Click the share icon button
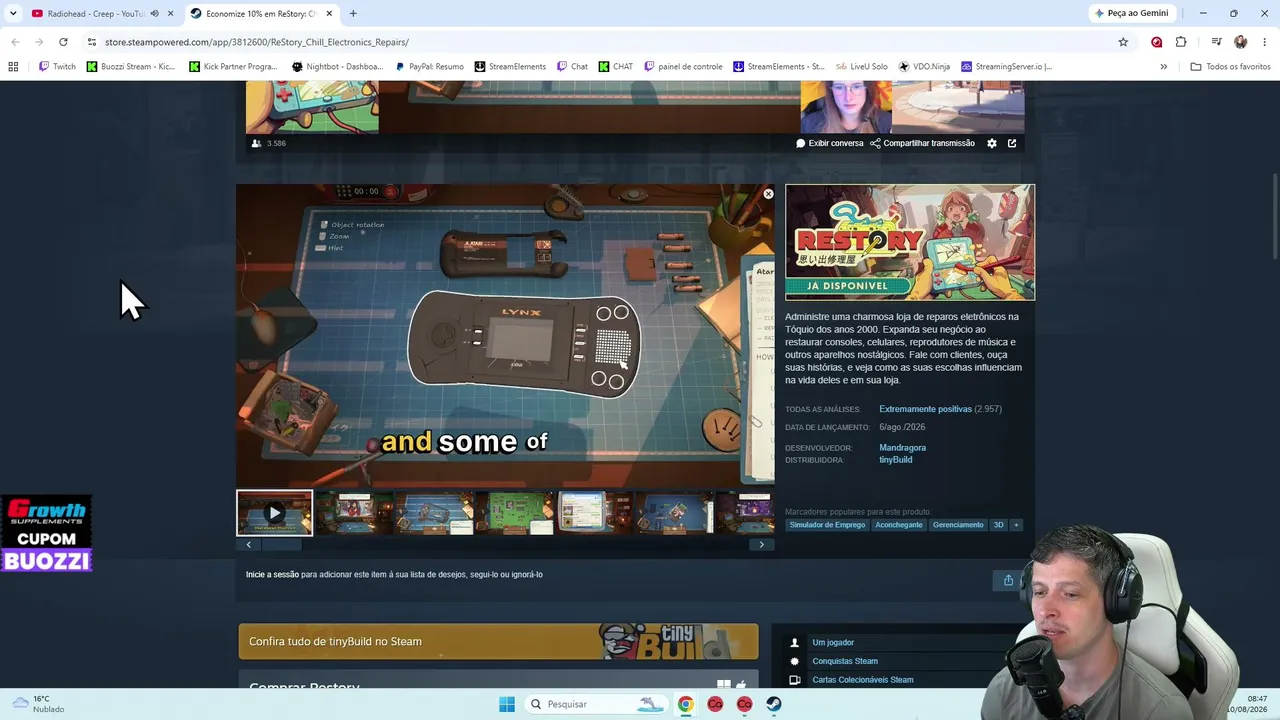Viewport: 1280px width, 720px height. pos(1008,580)
